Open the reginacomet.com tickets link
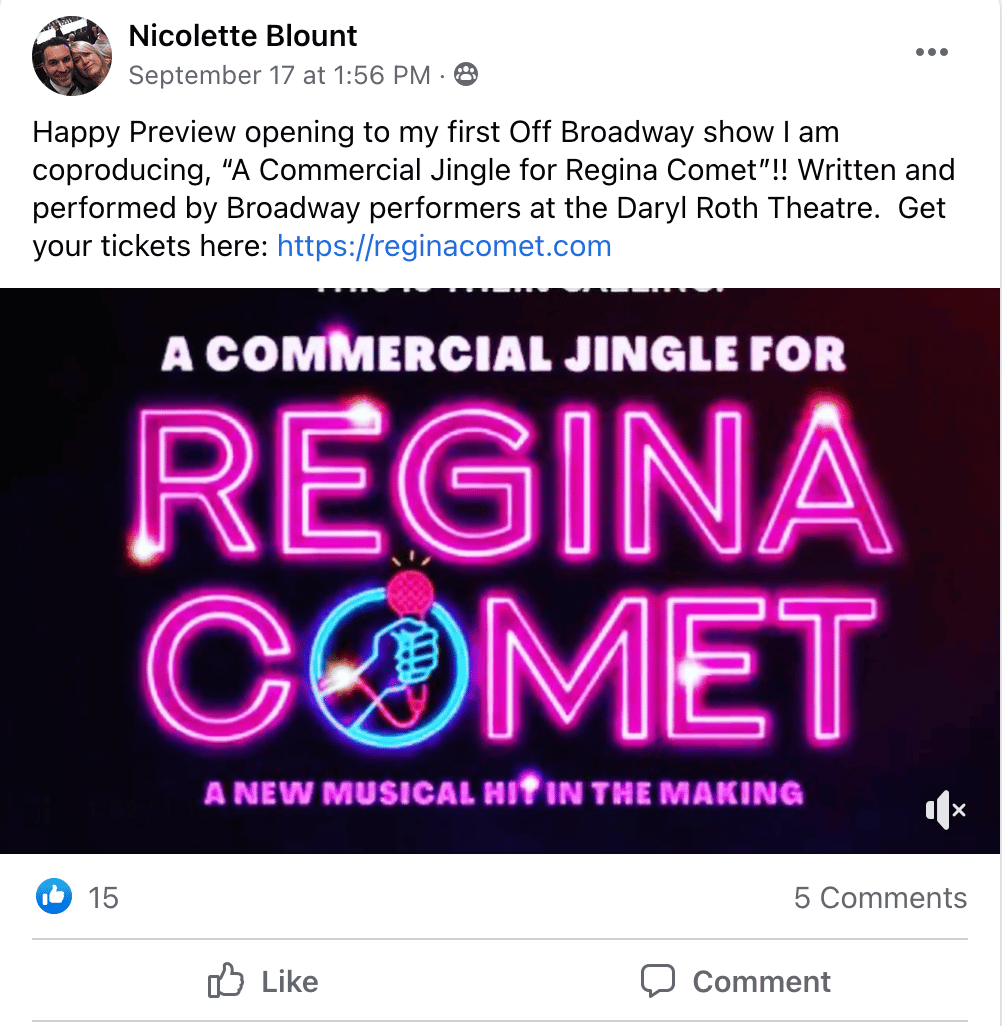1002x1026 pixels. click(444, 246)
